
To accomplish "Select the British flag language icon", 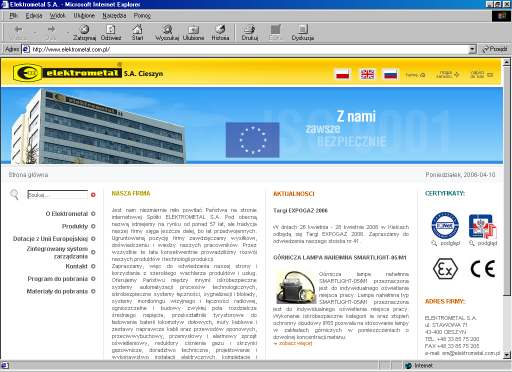I will 367,74.
